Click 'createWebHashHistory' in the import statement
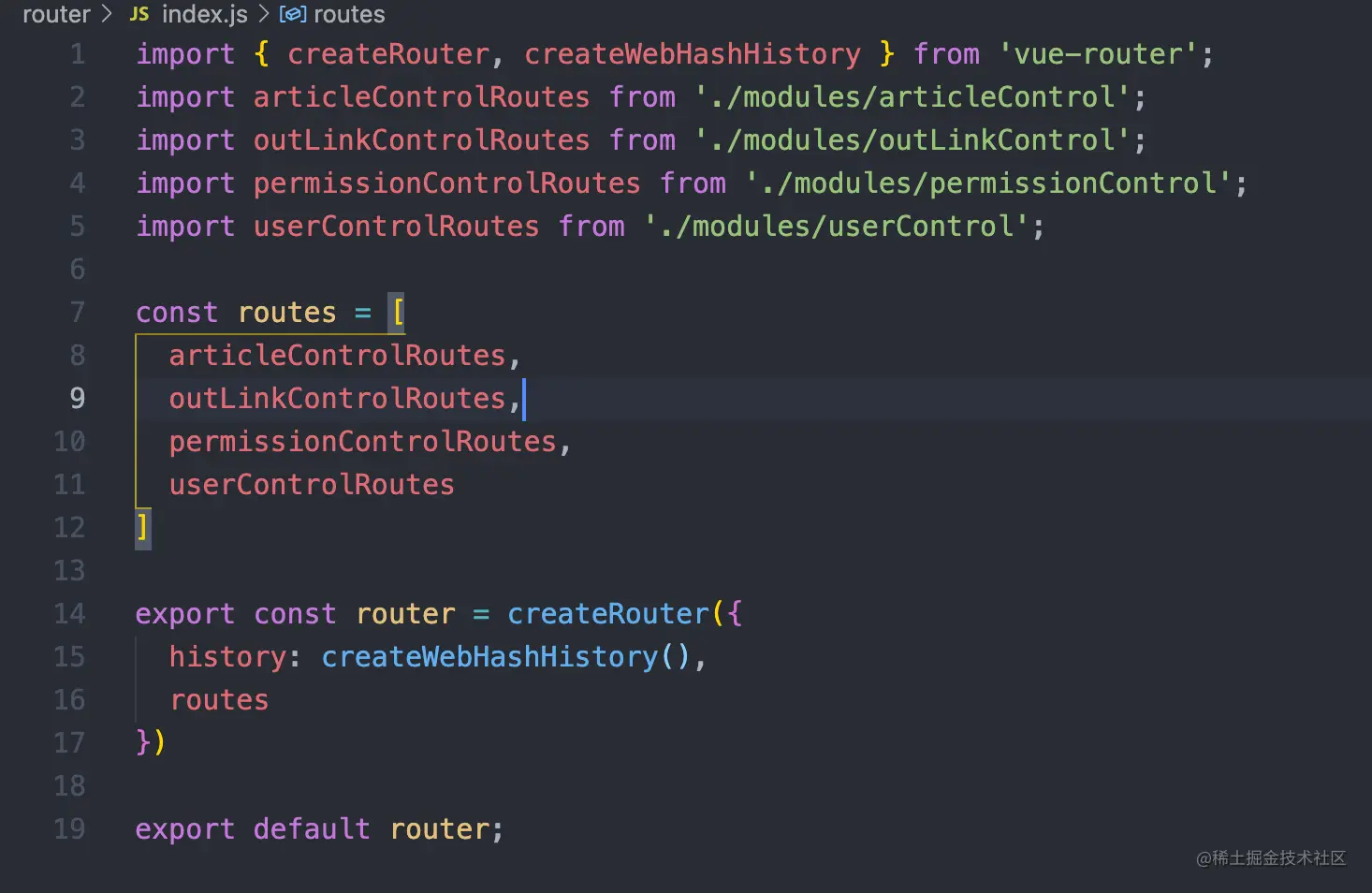The width and height of the screenshot is (1372, 893). [693, 54]
